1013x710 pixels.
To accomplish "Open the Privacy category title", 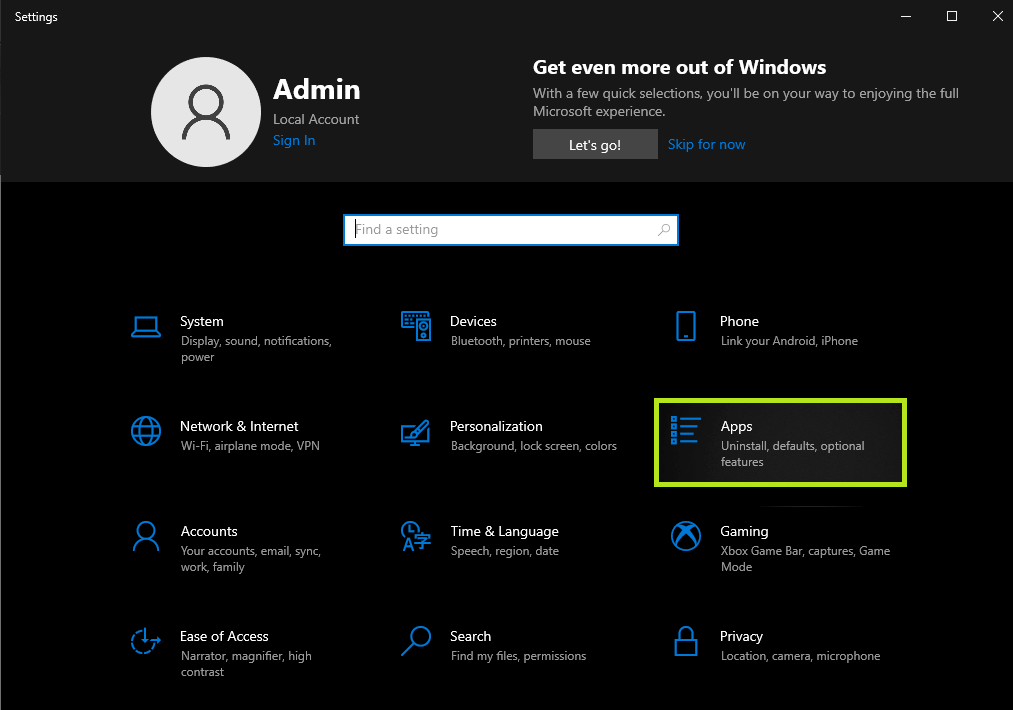I will click(x=741, y=636).
